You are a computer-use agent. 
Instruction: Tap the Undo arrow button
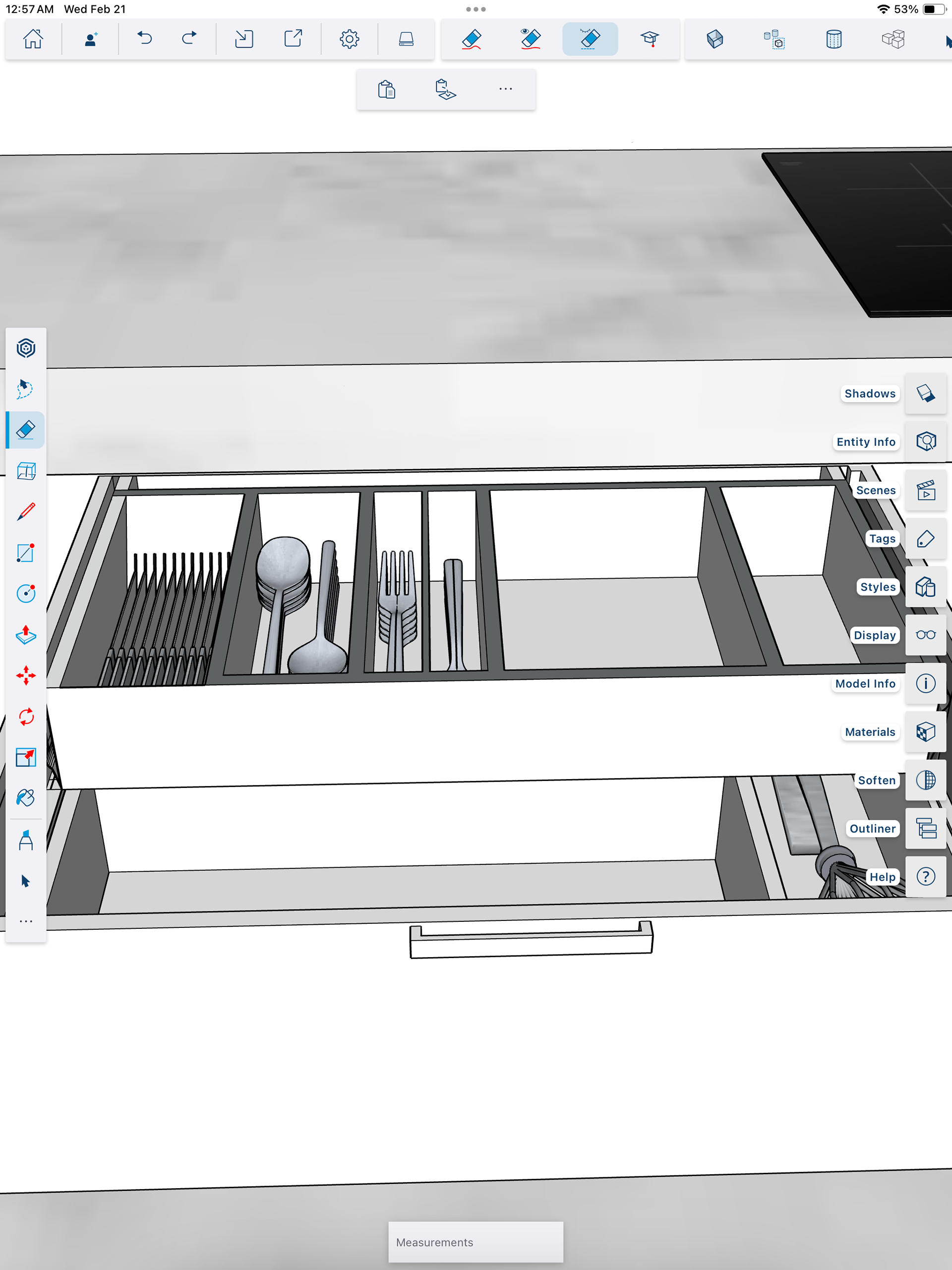(x=144, y=39)
